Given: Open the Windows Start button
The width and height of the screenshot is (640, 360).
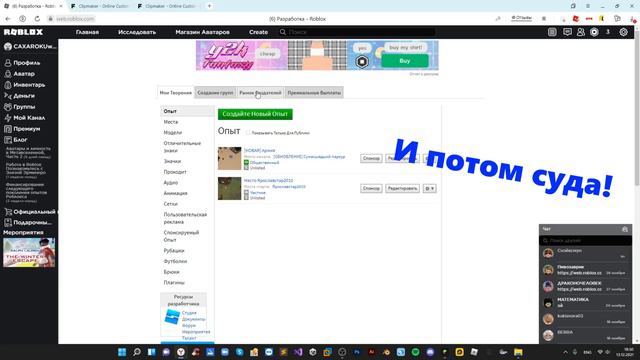Looking at the screenshot, I should click(122, 352).
